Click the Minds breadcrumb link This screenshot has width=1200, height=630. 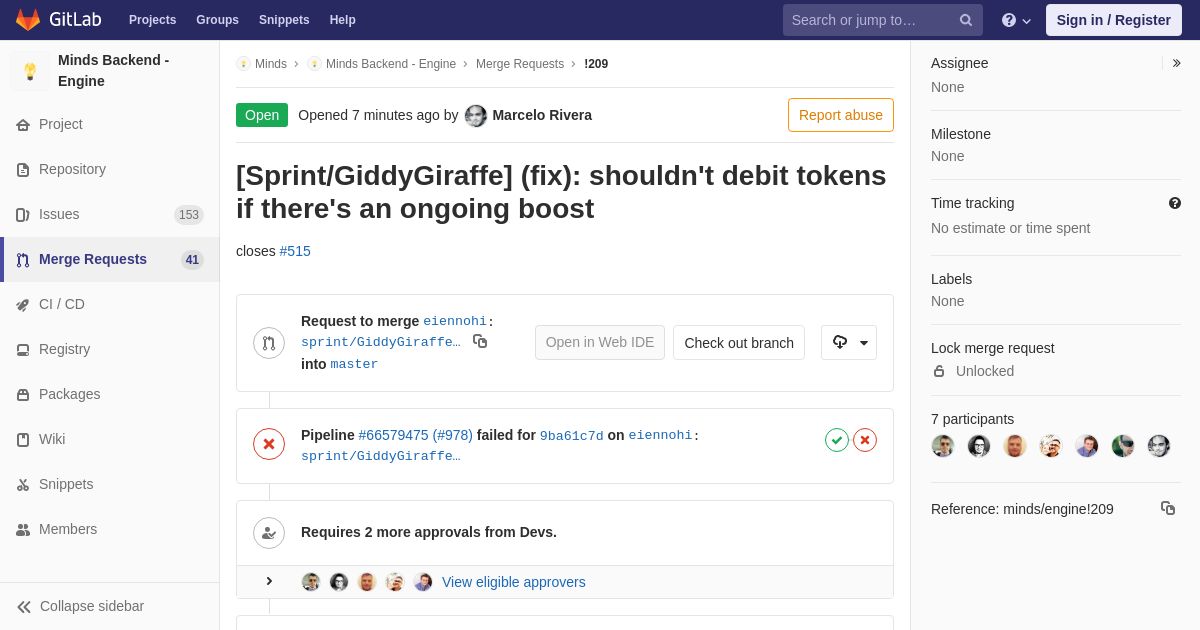(271, 64)
